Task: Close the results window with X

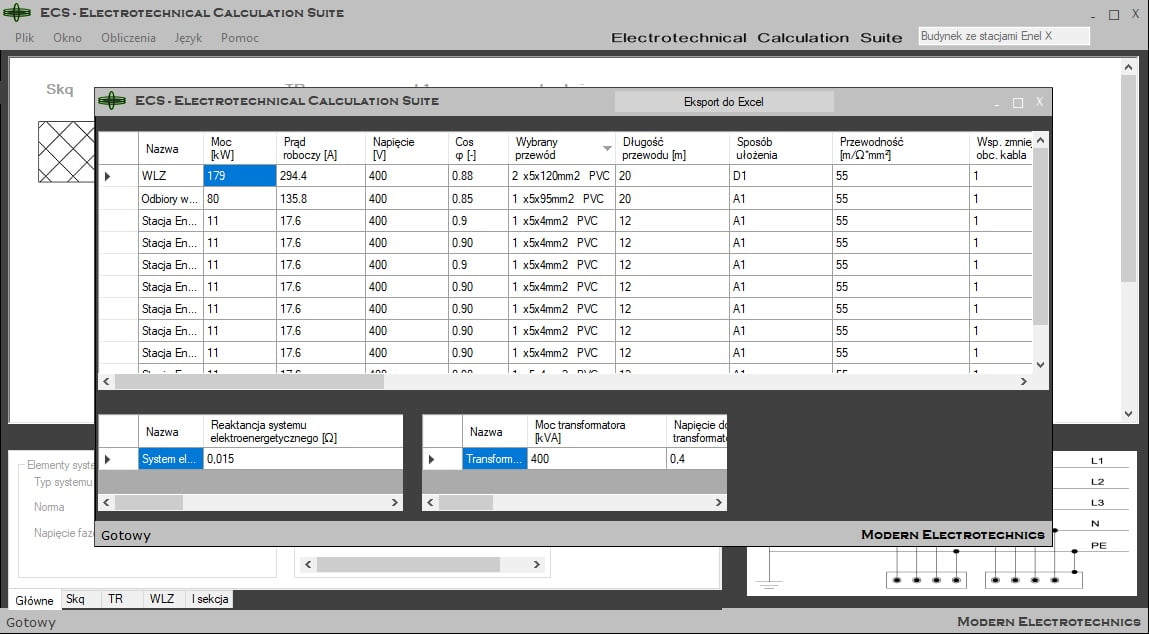Action: point(1039,102)
